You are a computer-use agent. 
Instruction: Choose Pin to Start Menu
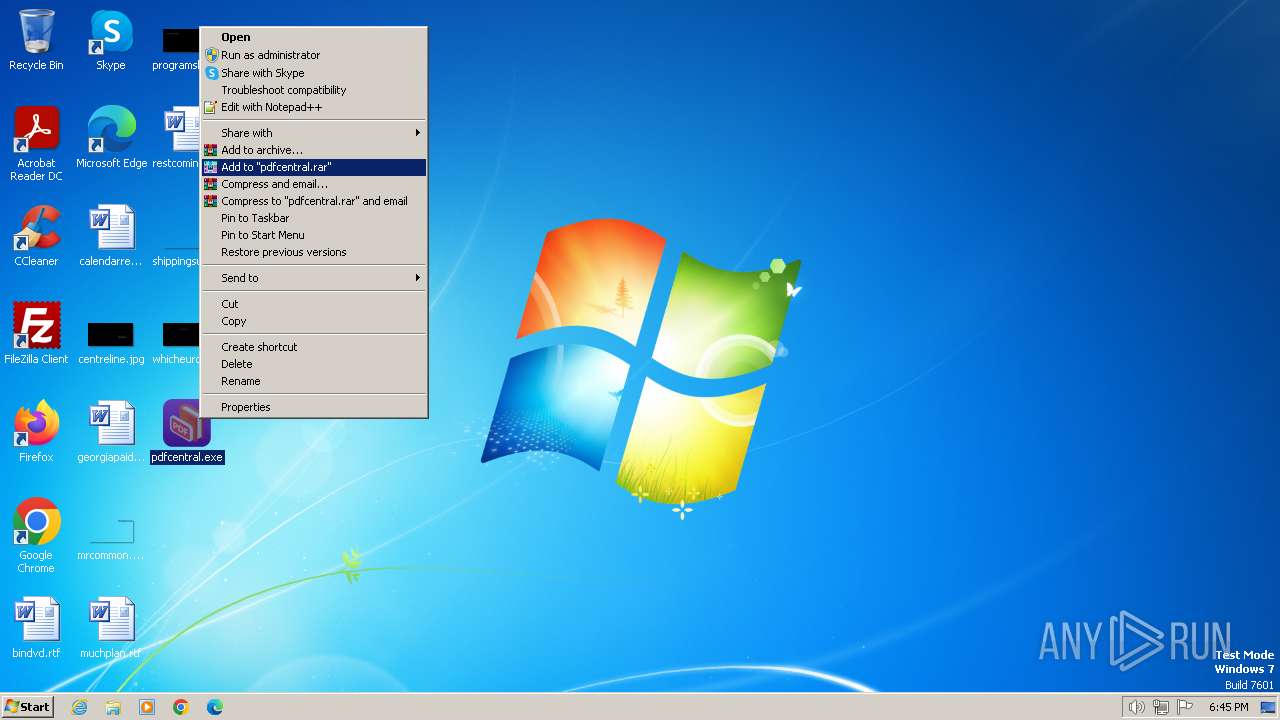pos(314,235)
